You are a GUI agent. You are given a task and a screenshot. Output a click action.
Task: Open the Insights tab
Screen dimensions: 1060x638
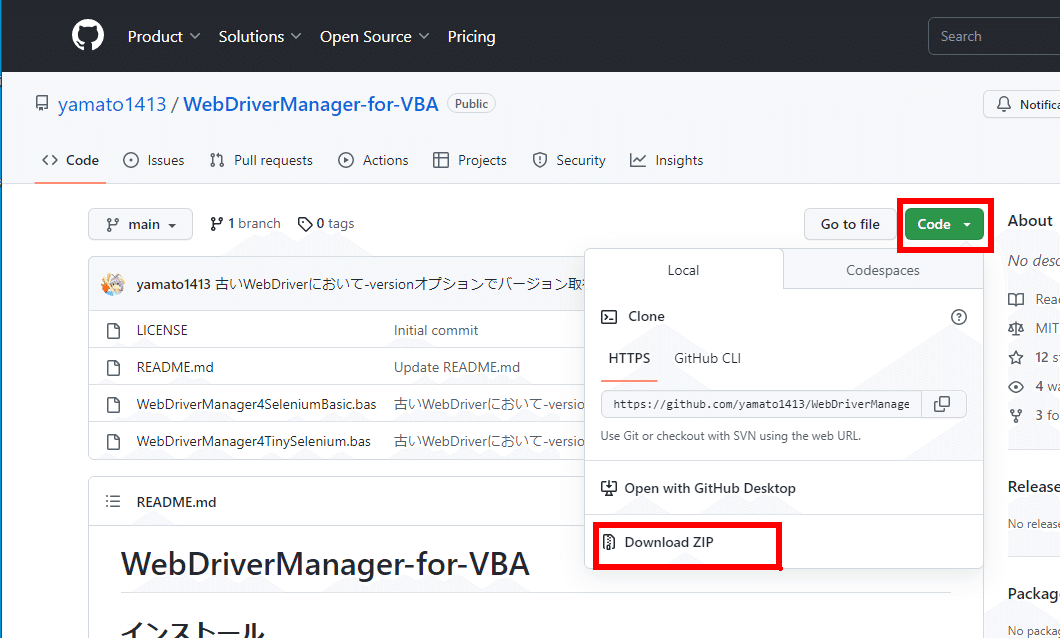click(x=667, y=160)
